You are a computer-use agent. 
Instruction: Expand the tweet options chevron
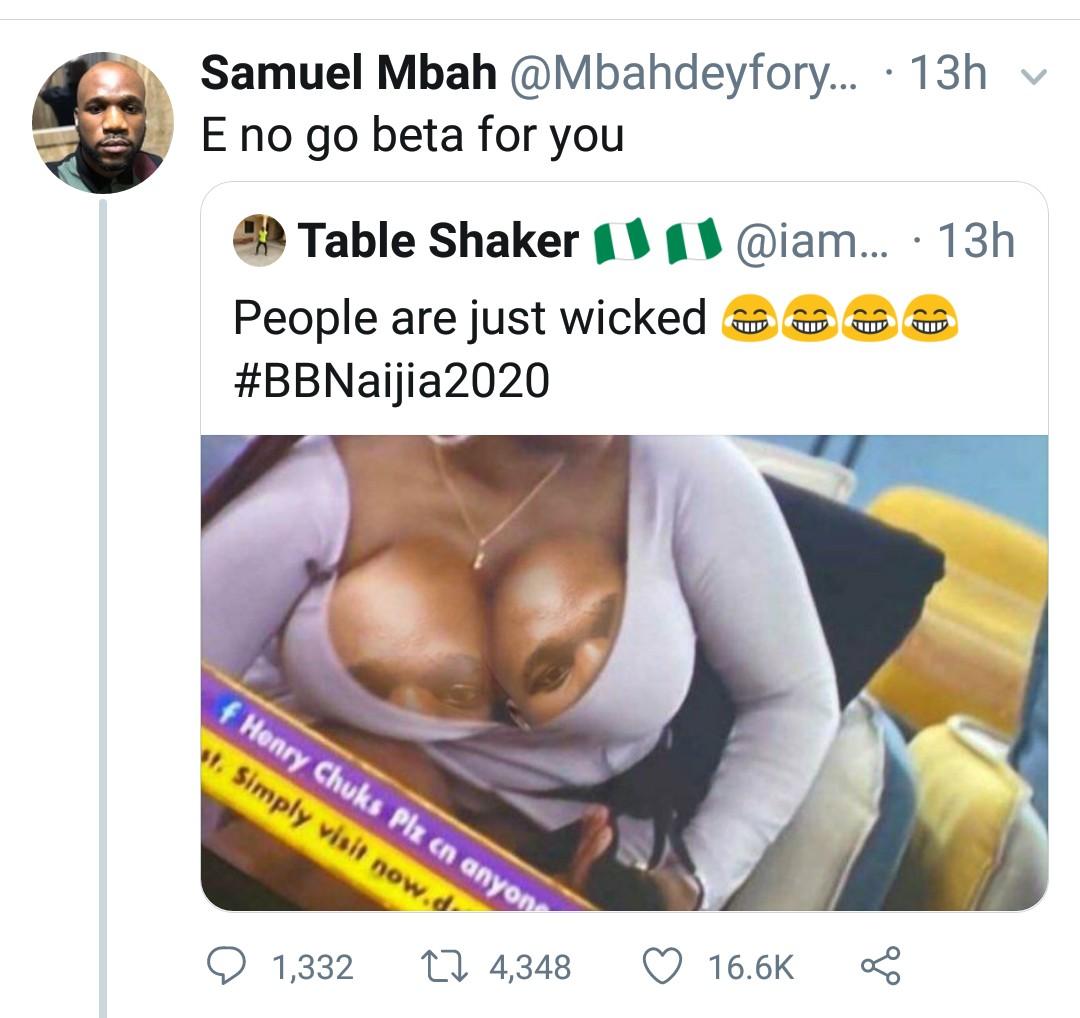[x=1036, y=77]
